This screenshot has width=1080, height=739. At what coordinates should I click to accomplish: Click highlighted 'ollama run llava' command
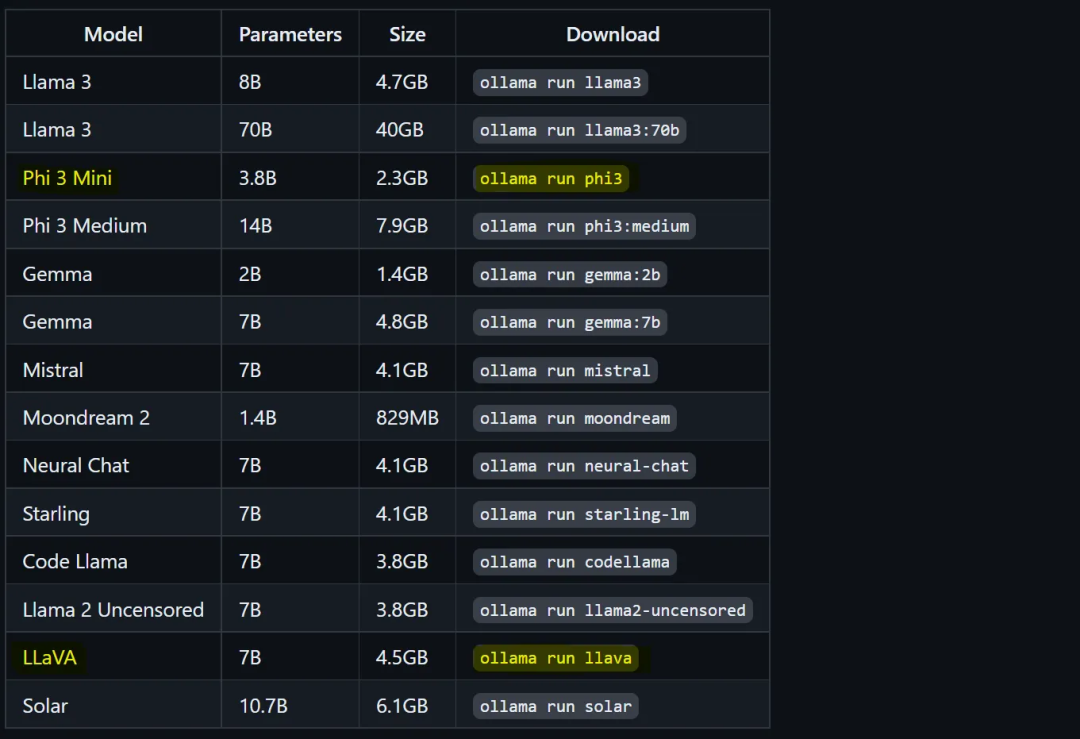point(556,658)
